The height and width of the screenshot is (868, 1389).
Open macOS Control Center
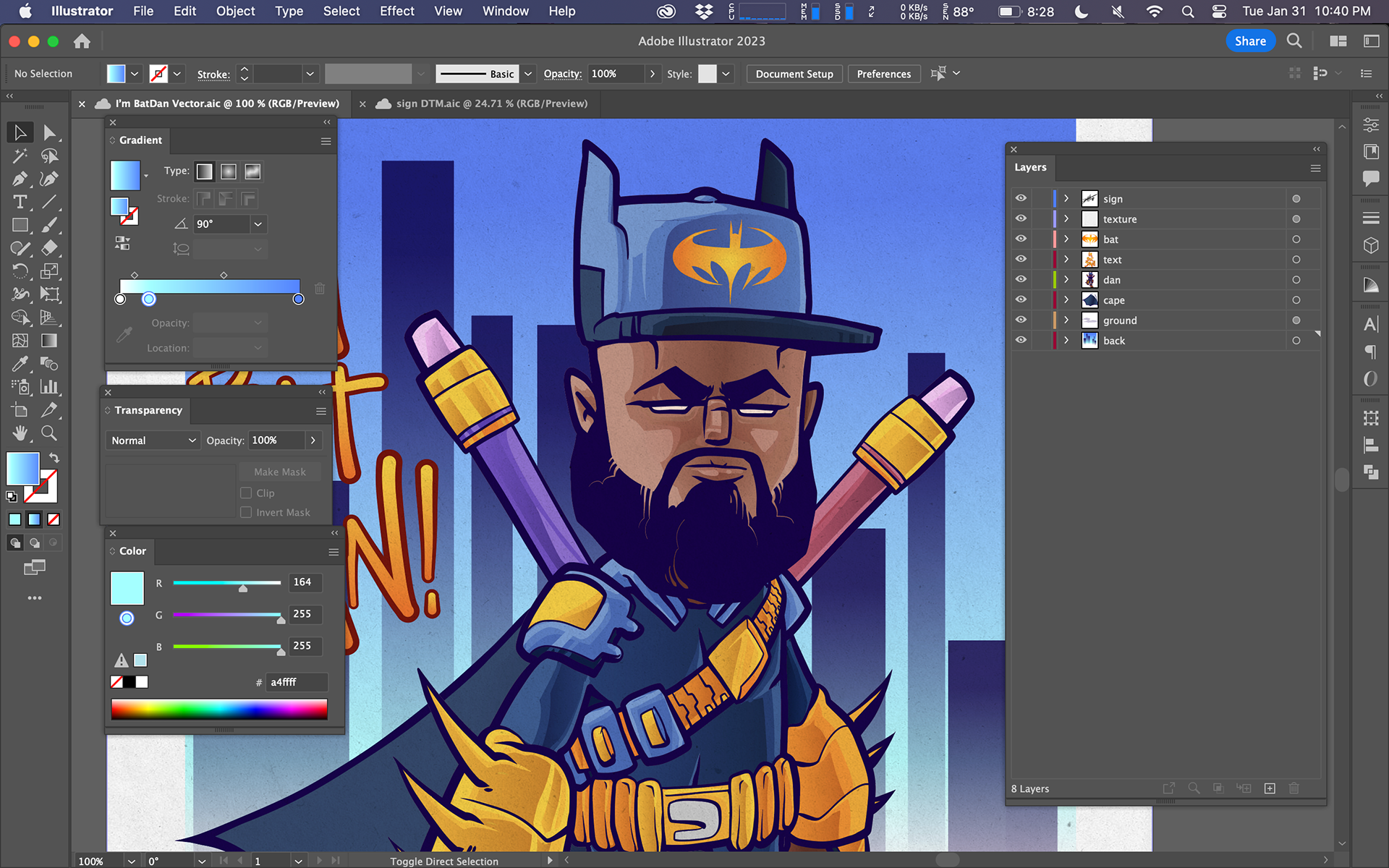[x=1219, y=11]
